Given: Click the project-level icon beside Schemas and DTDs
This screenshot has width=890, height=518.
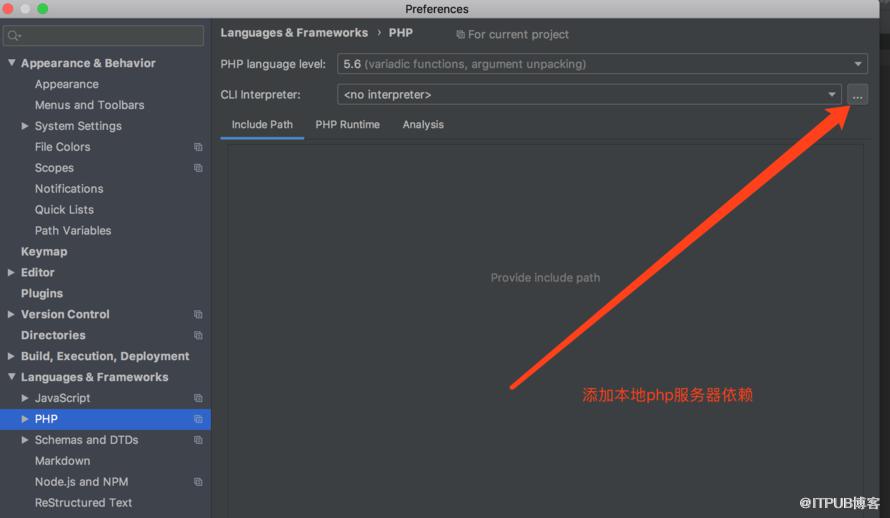Looking at the screenshot, I should tap(198, 440).
